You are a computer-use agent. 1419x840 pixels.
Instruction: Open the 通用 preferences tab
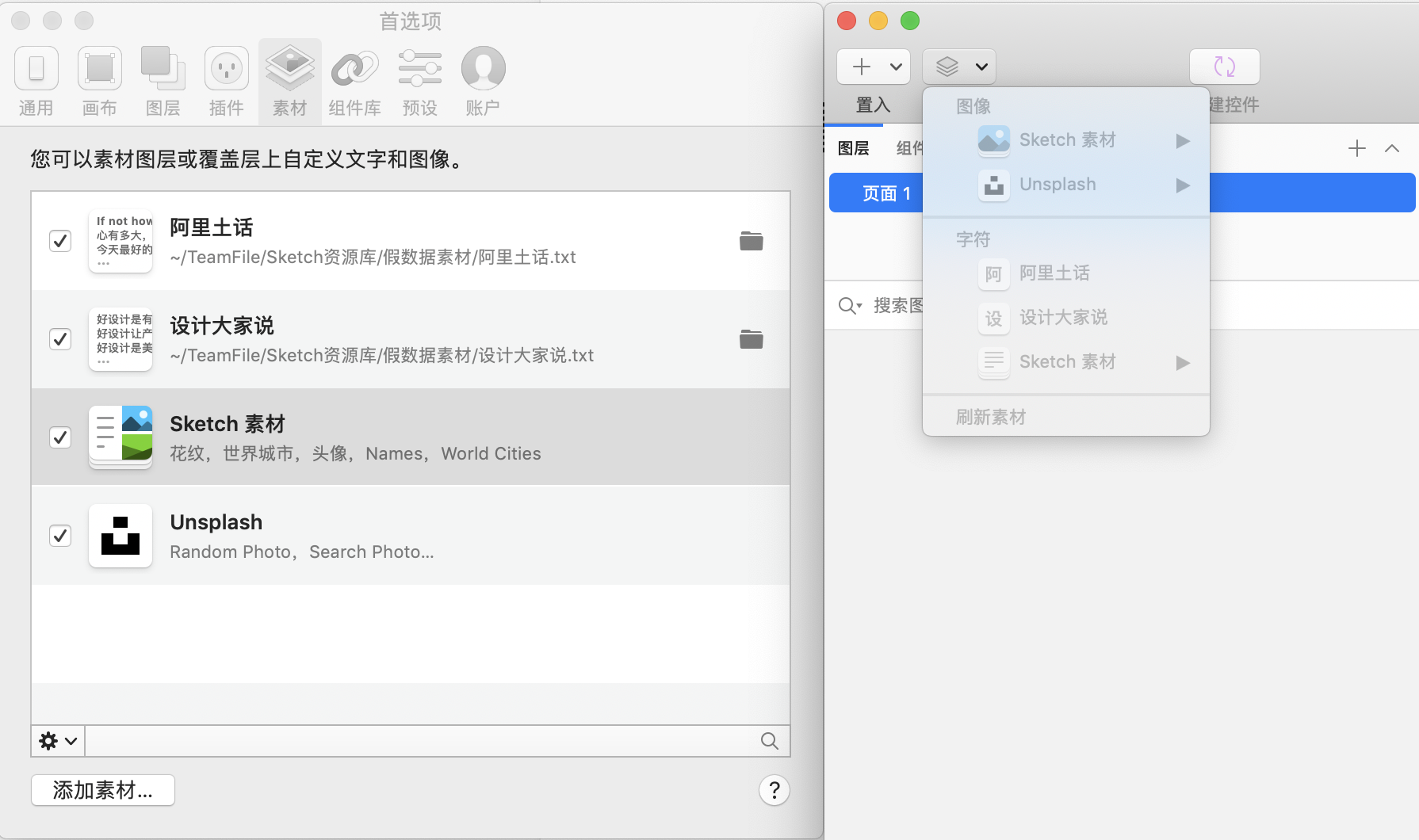click(x=36, y=82)
